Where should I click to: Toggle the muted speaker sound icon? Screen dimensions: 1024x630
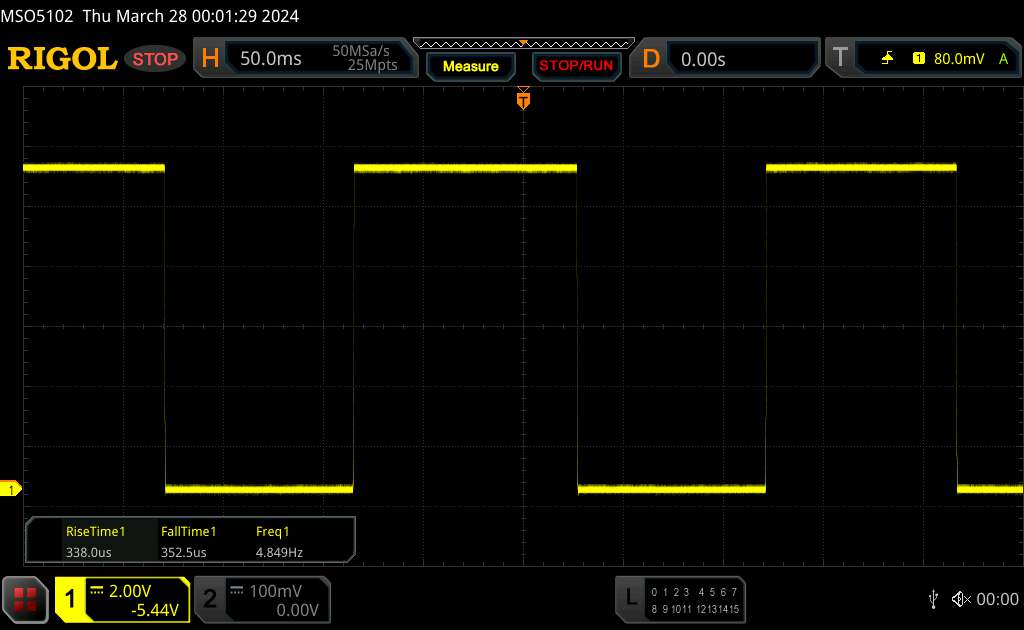(x=961, y=599)
